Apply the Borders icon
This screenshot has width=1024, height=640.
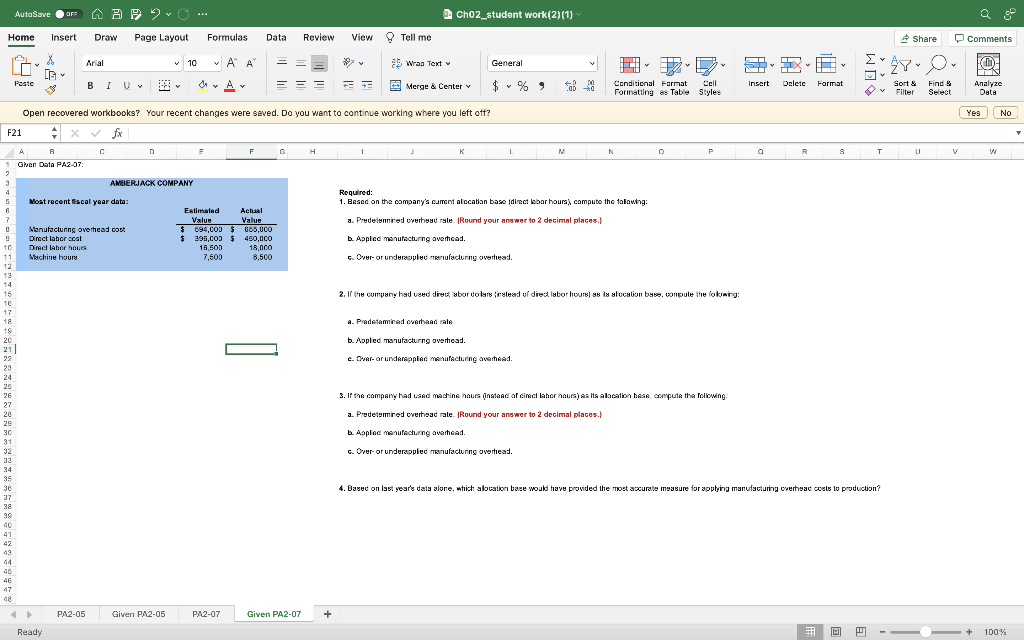tap(165, 86)
